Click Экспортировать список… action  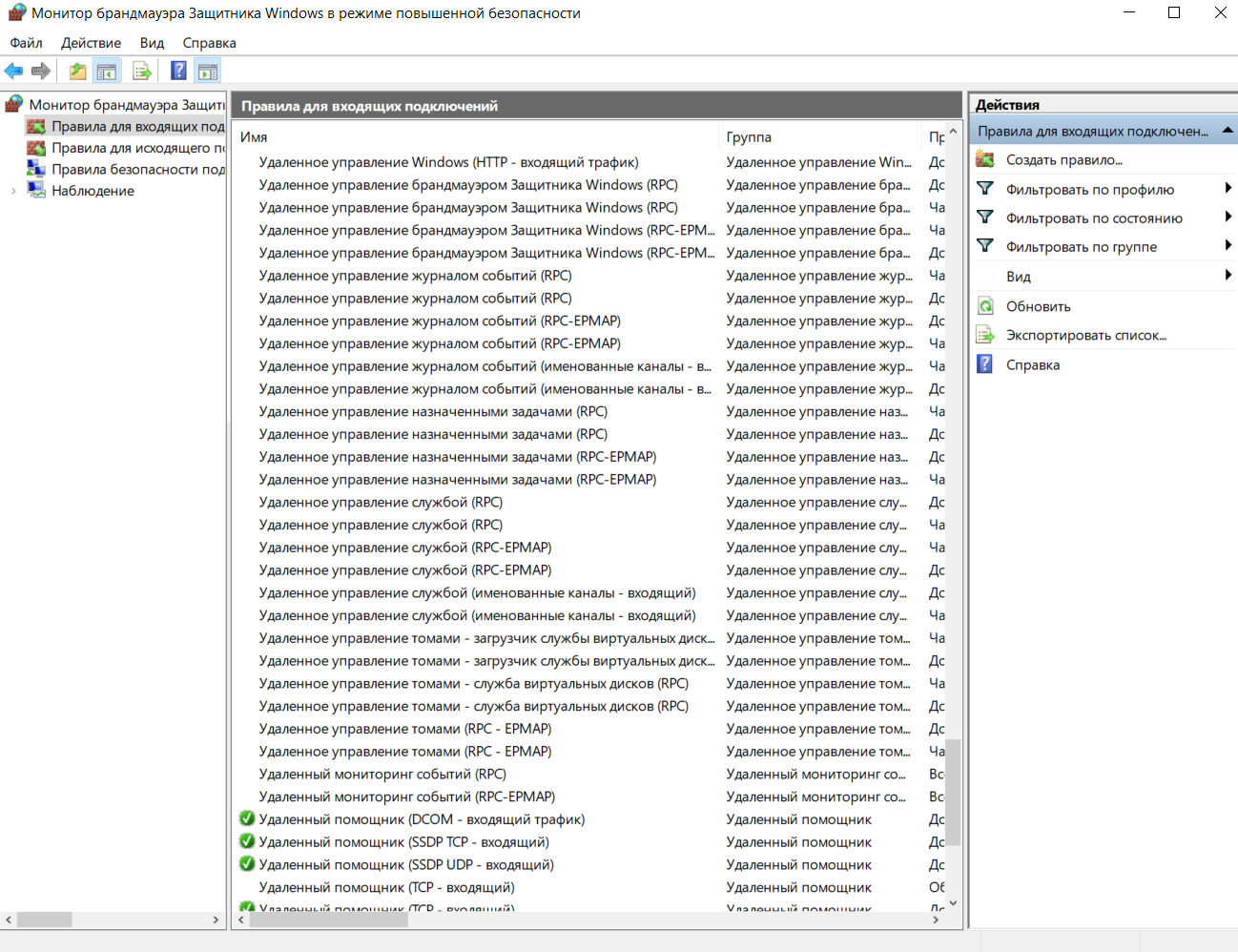click(x=1086, y=335)
